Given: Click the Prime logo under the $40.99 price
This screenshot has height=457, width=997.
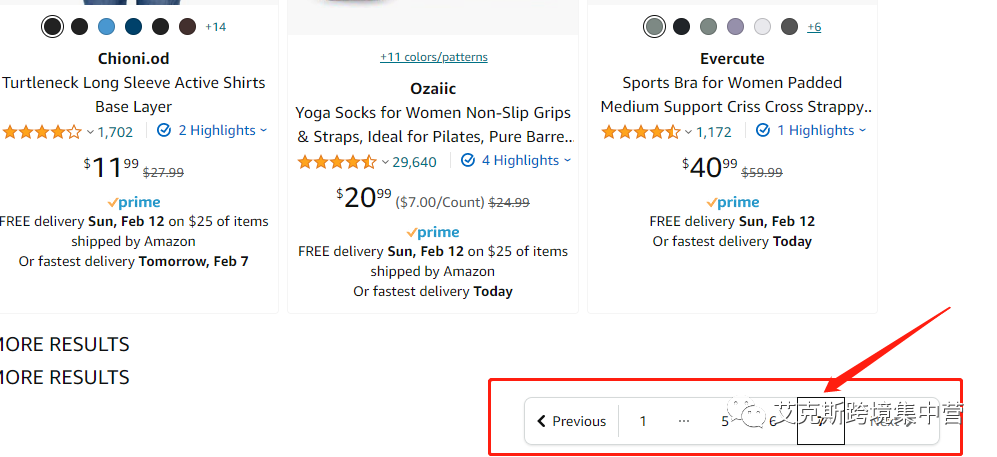Looking at the screenshot, I should [733, 202].
